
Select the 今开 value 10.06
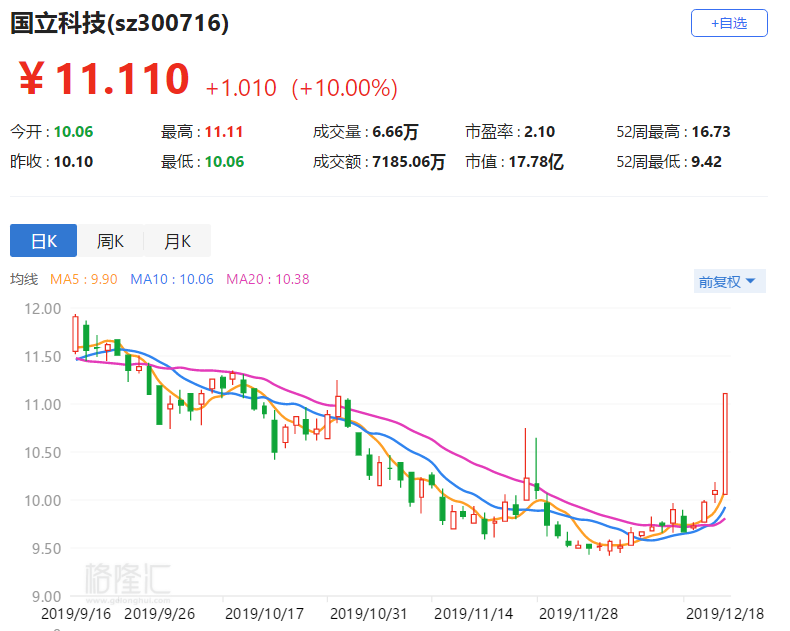74,132
